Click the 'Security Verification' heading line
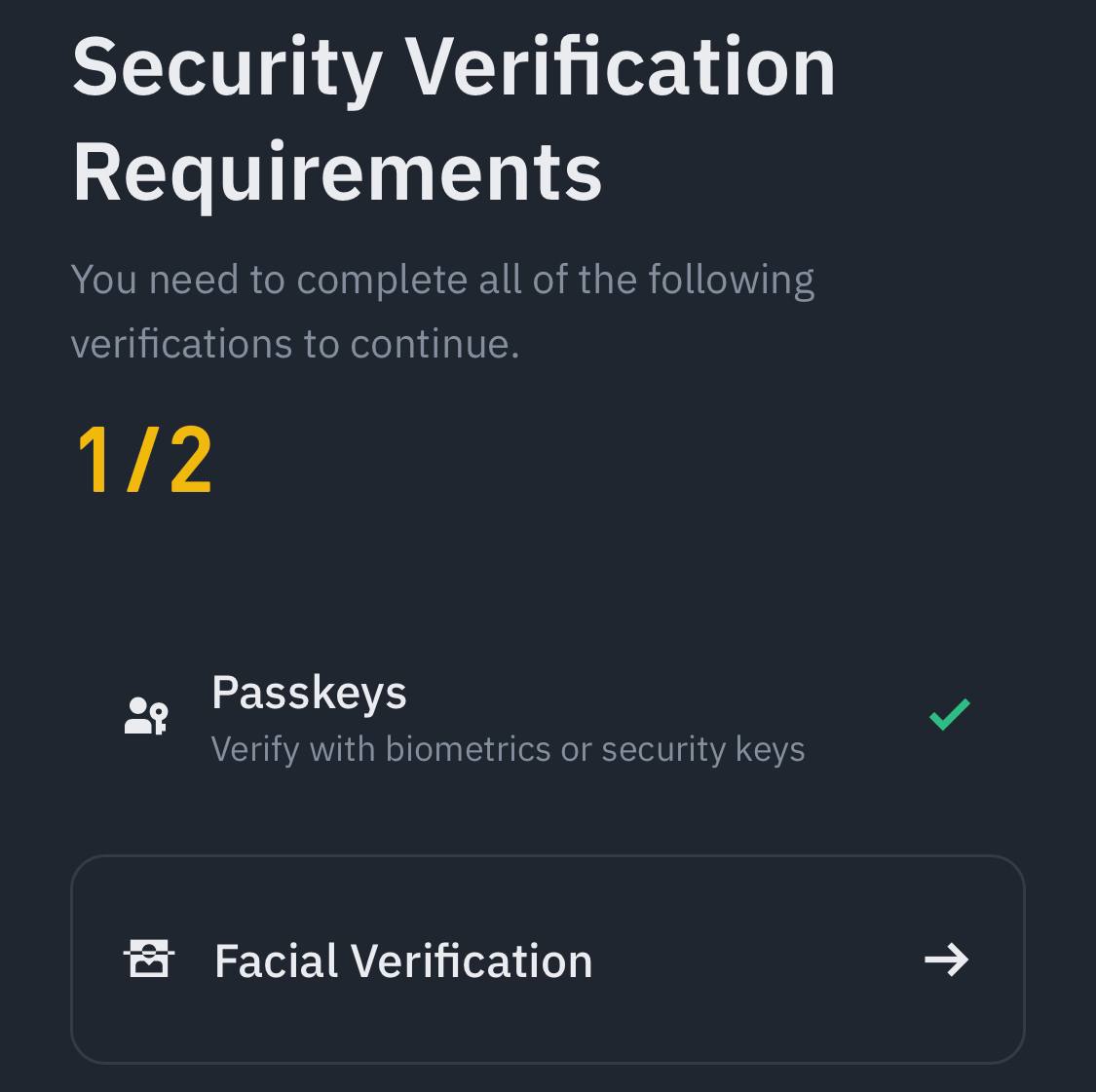1096x1092 pixels. [x=454, y=70]
